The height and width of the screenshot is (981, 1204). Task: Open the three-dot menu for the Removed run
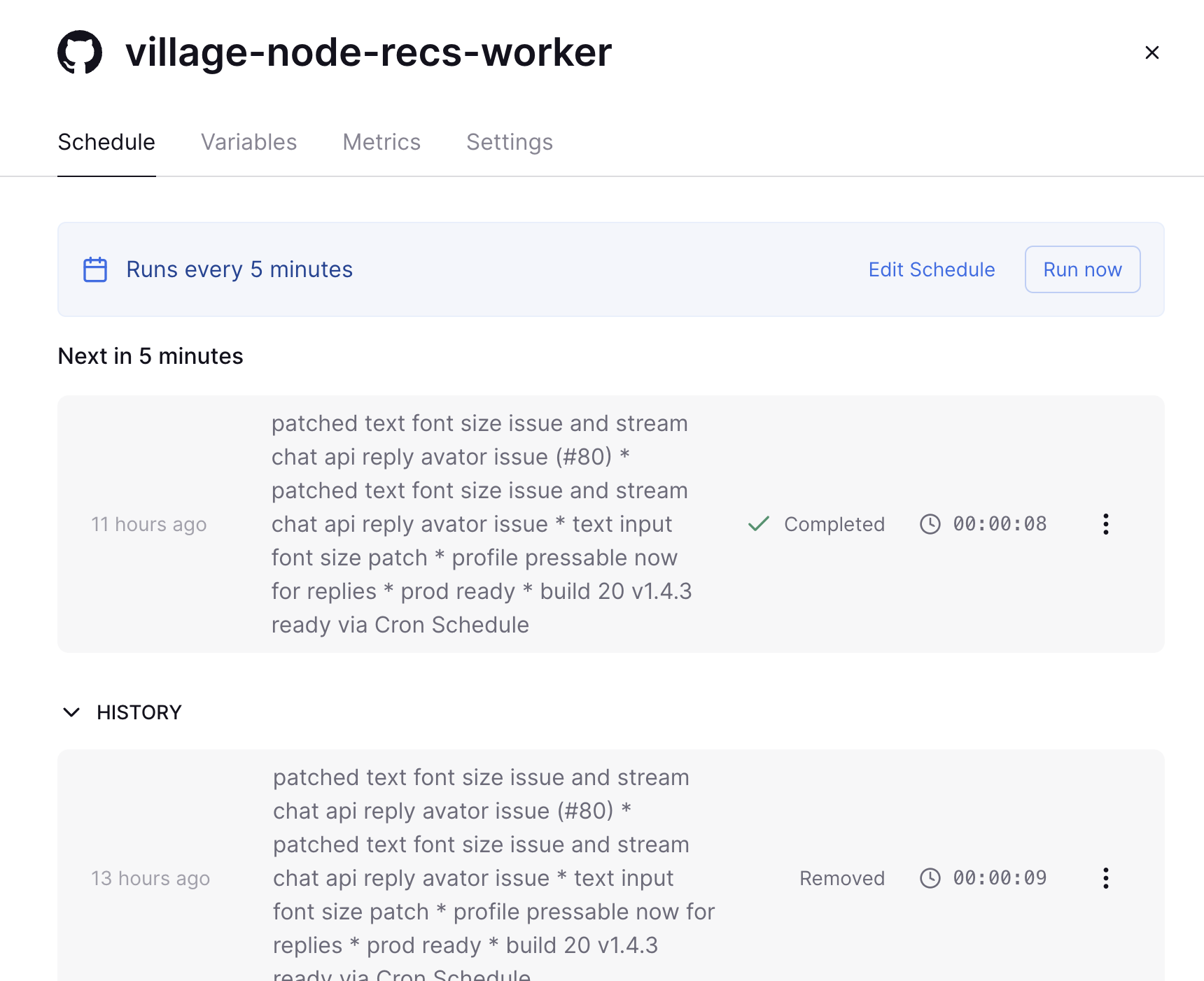pyautogui.click(x=1105, y=878)
